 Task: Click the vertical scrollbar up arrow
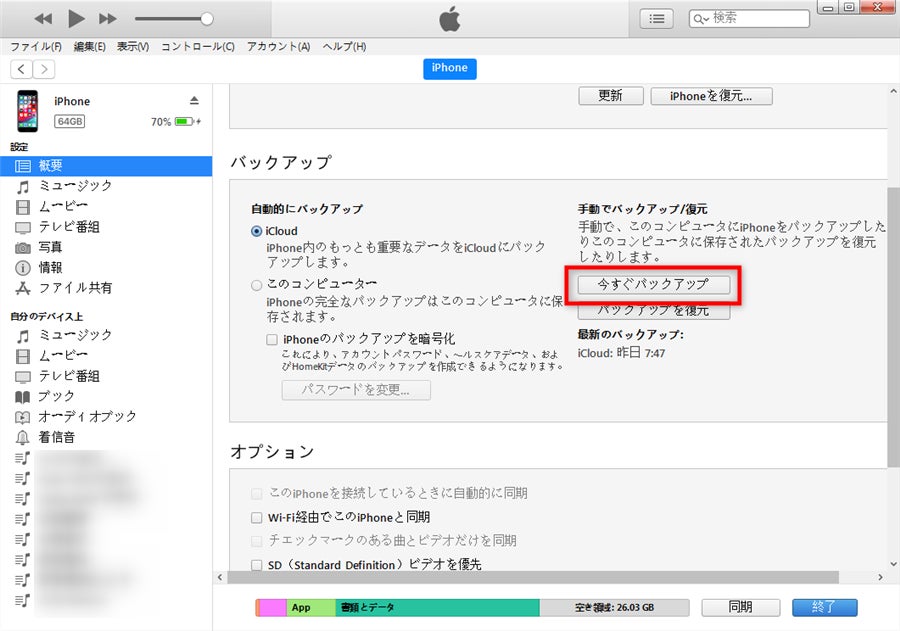[x=893, y=91]
